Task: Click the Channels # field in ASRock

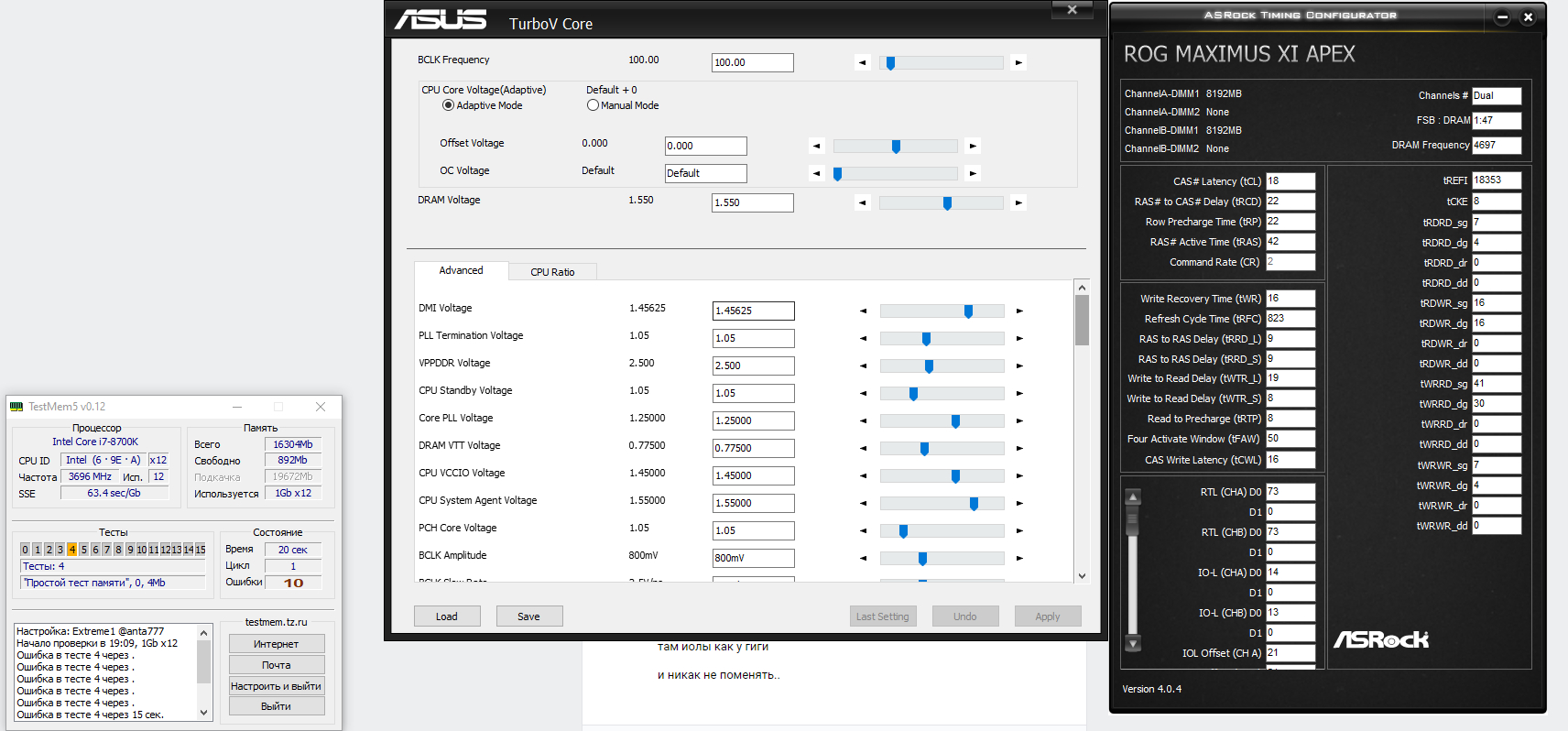Action: [x=1497, y=95]
